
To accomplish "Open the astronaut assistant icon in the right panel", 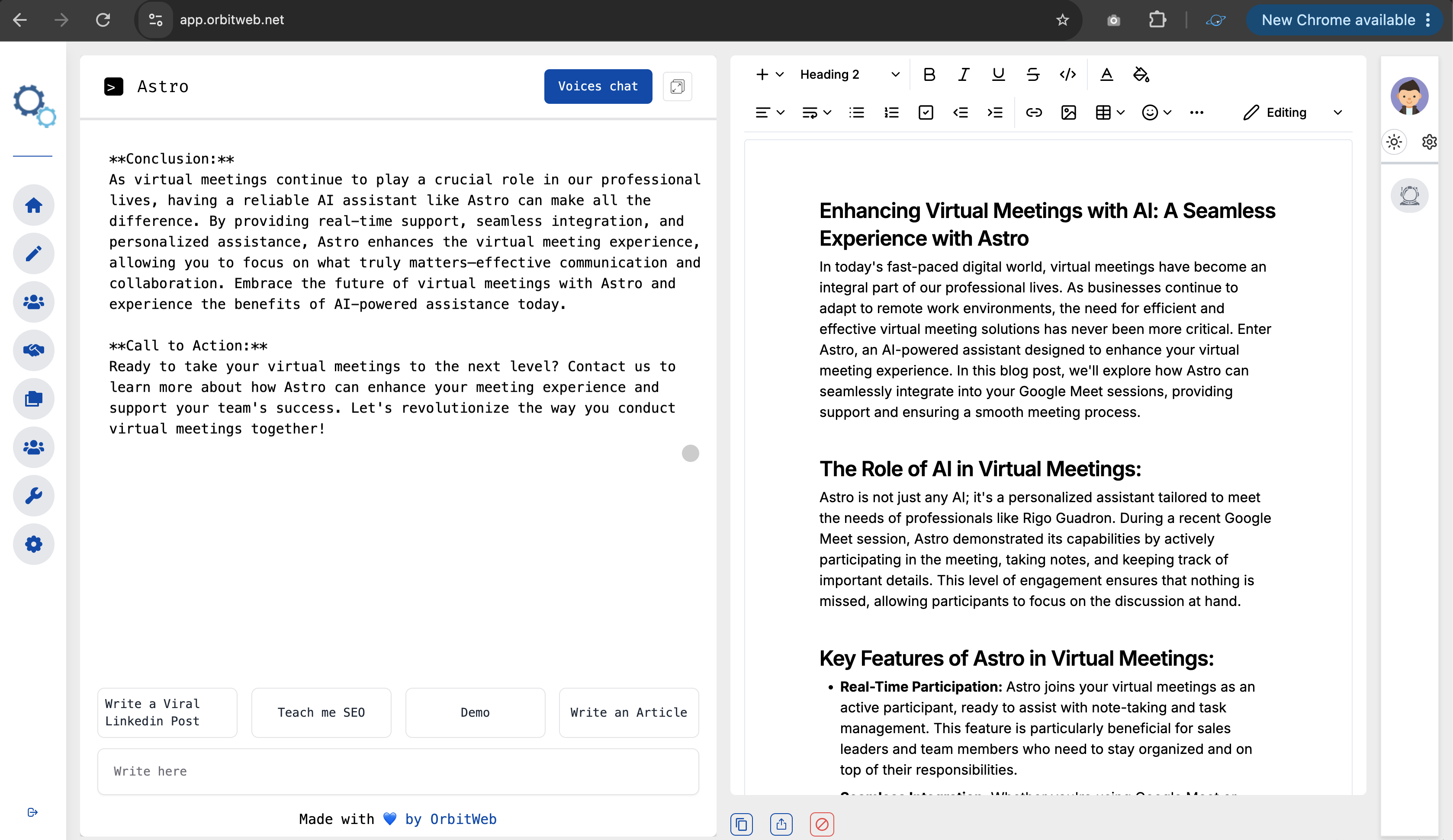I will tap(1409, 196).
